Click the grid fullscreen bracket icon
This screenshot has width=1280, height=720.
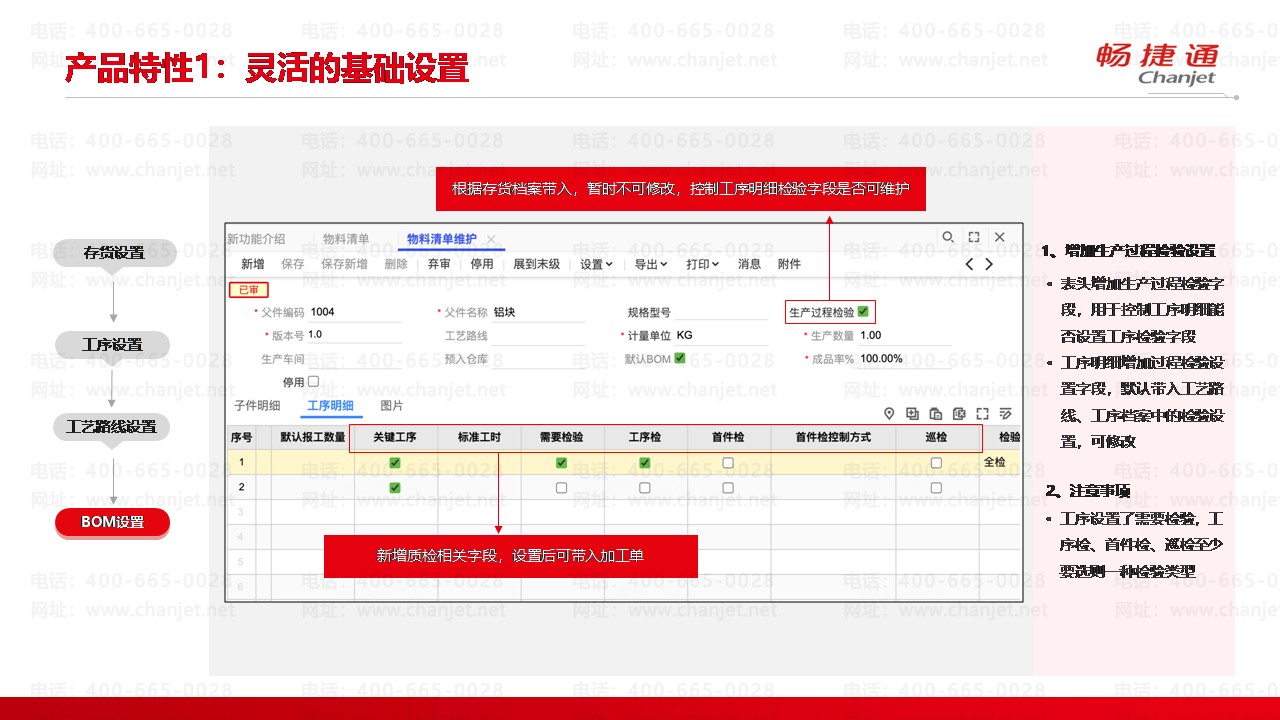pyautogui.click(x=982, y=414)
